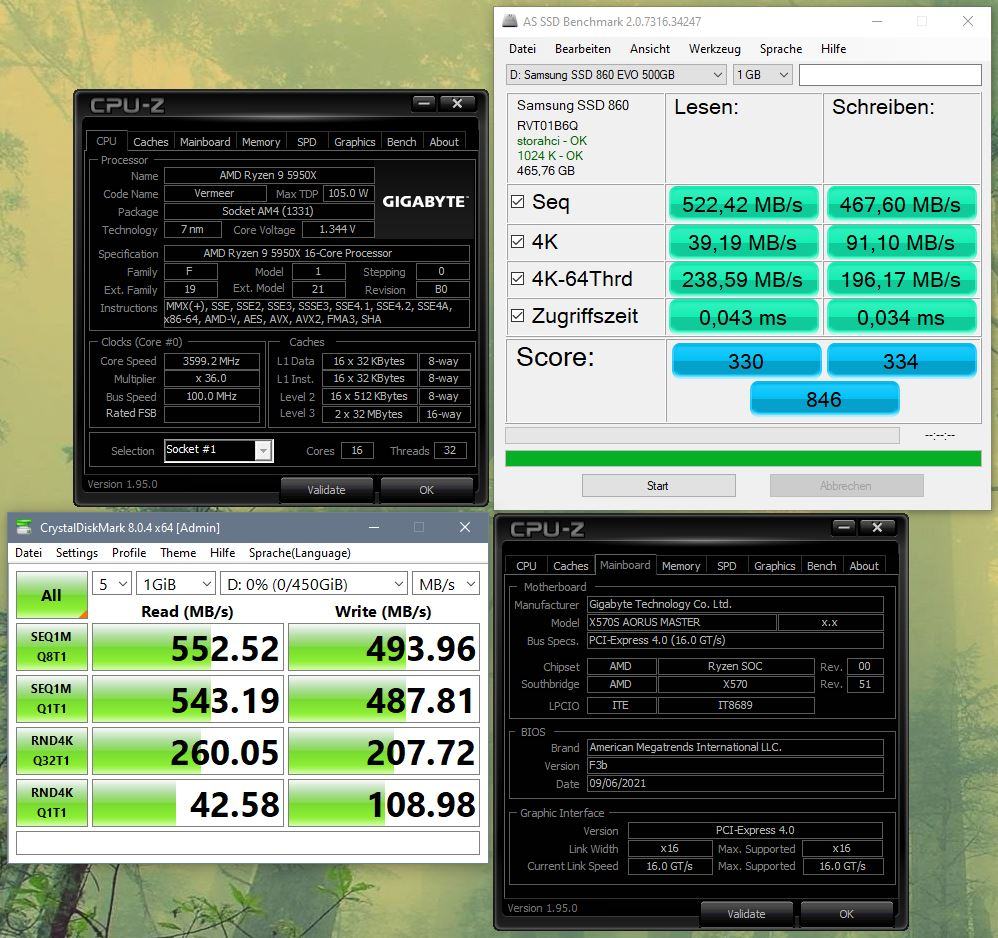
Task: Switch to CPU tab in bottom CPU-Z Mainboard window
Action: point(526,566)
